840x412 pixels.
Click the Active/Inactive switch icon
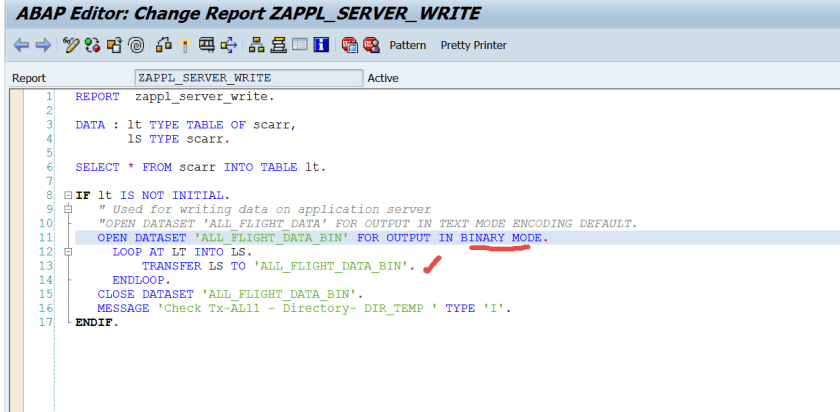coord(92,45)
